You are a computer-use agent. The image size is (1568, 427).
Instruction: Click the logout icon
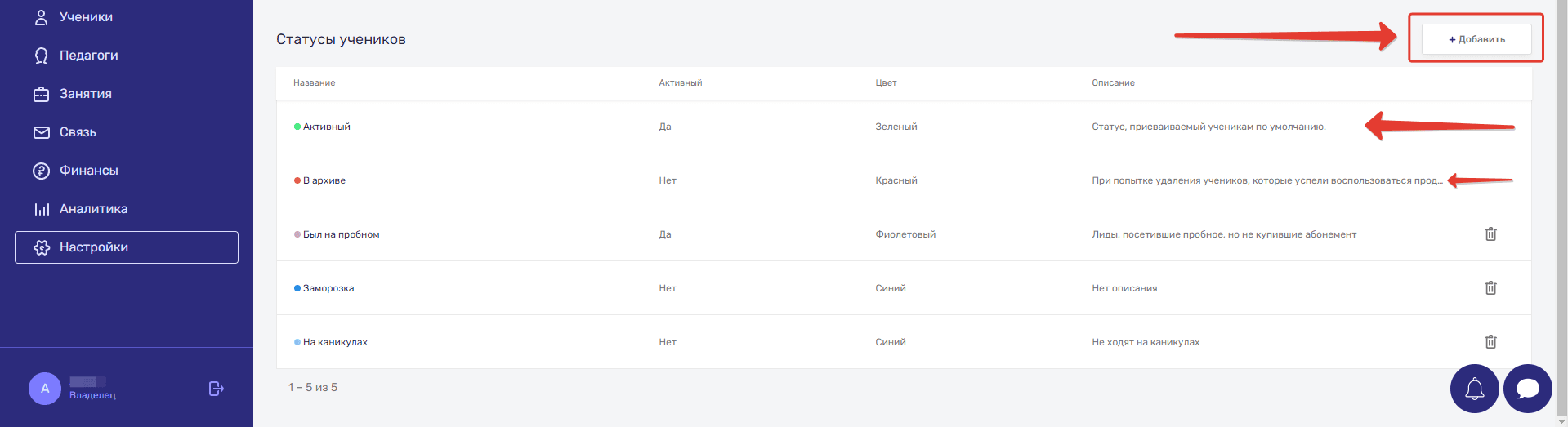(x=216, y=389)
